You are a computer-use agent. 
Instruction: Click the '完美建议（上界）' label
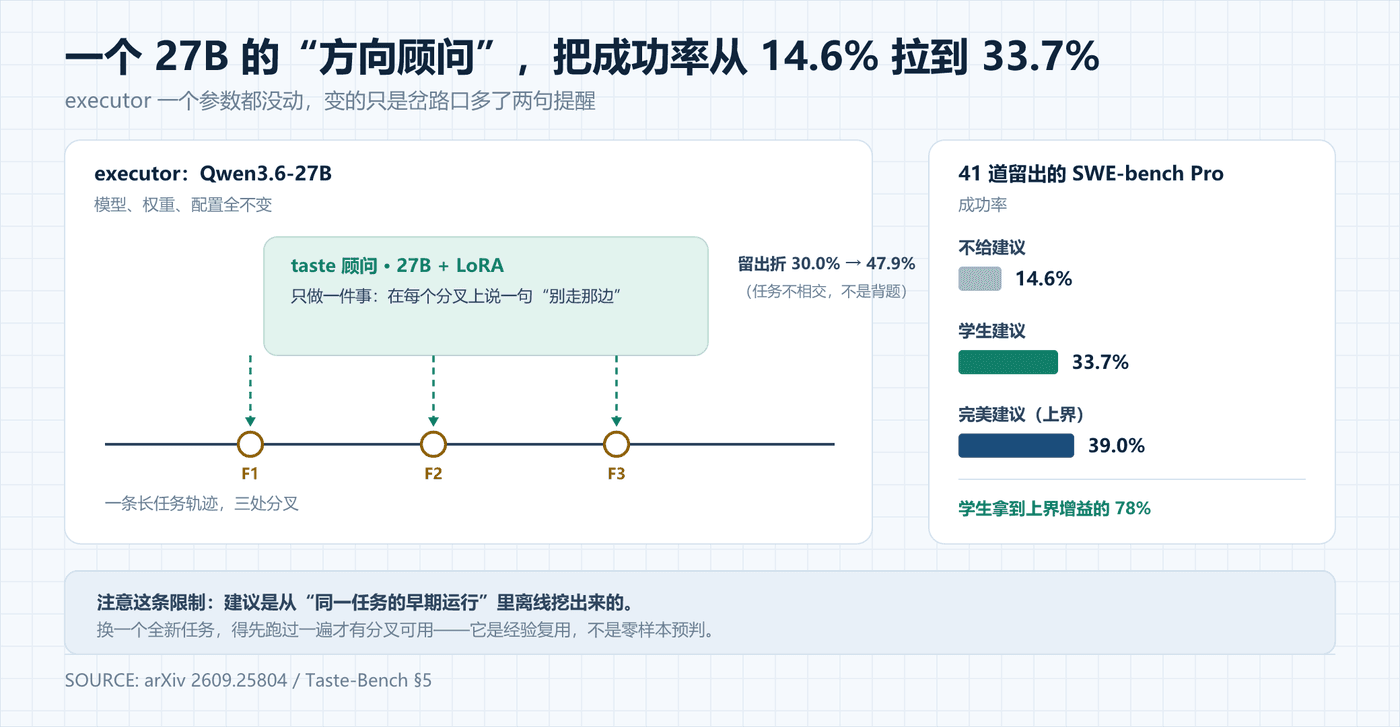click(x=1022, y=414)
